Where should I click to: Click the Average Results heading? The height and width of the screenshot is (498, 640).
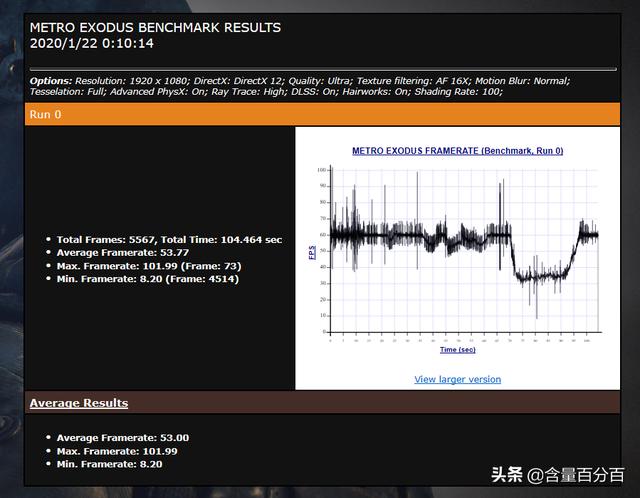tap(79, 403)
